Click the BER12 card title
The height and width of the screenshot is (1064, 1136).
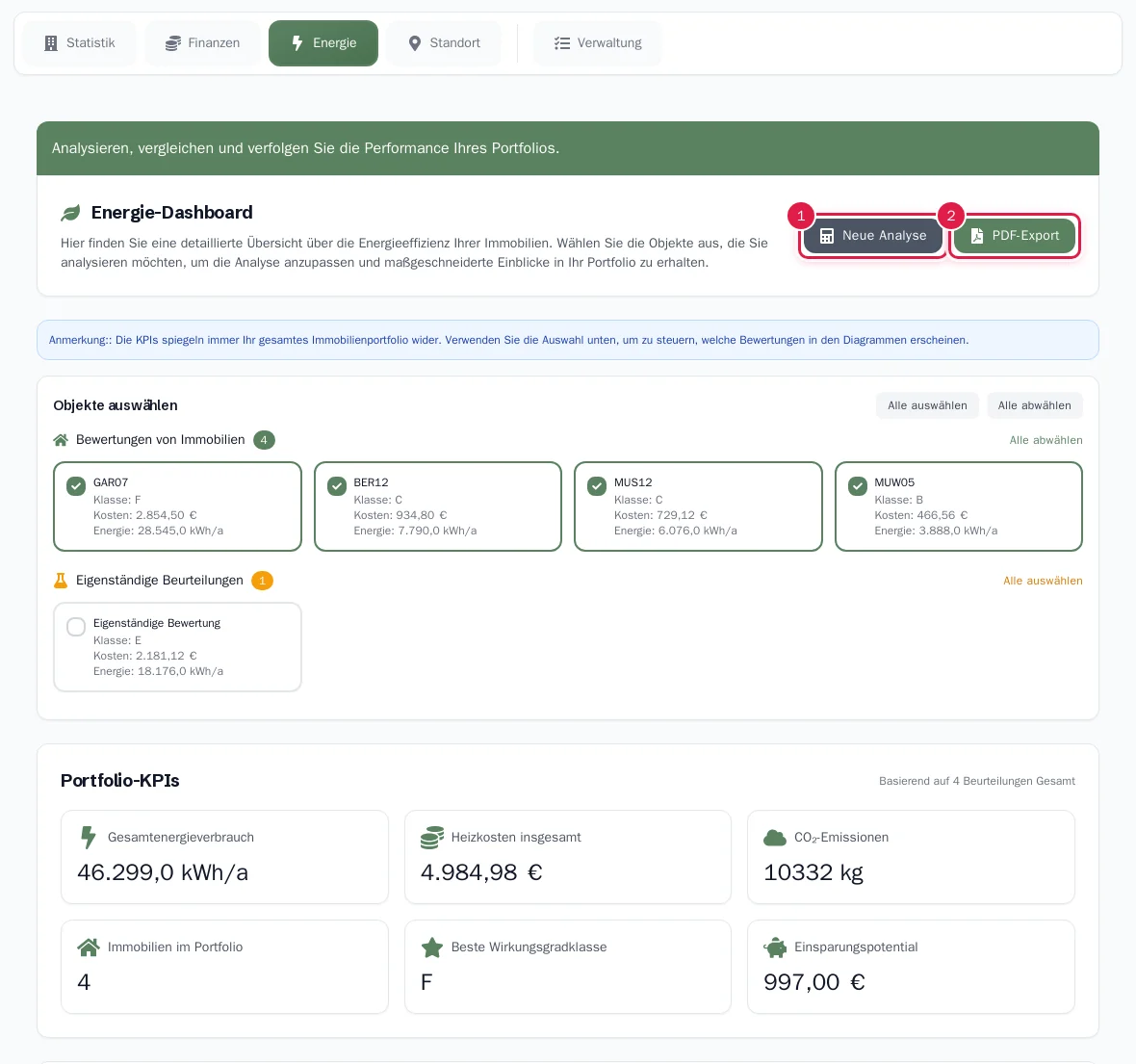tap(371, 482)
